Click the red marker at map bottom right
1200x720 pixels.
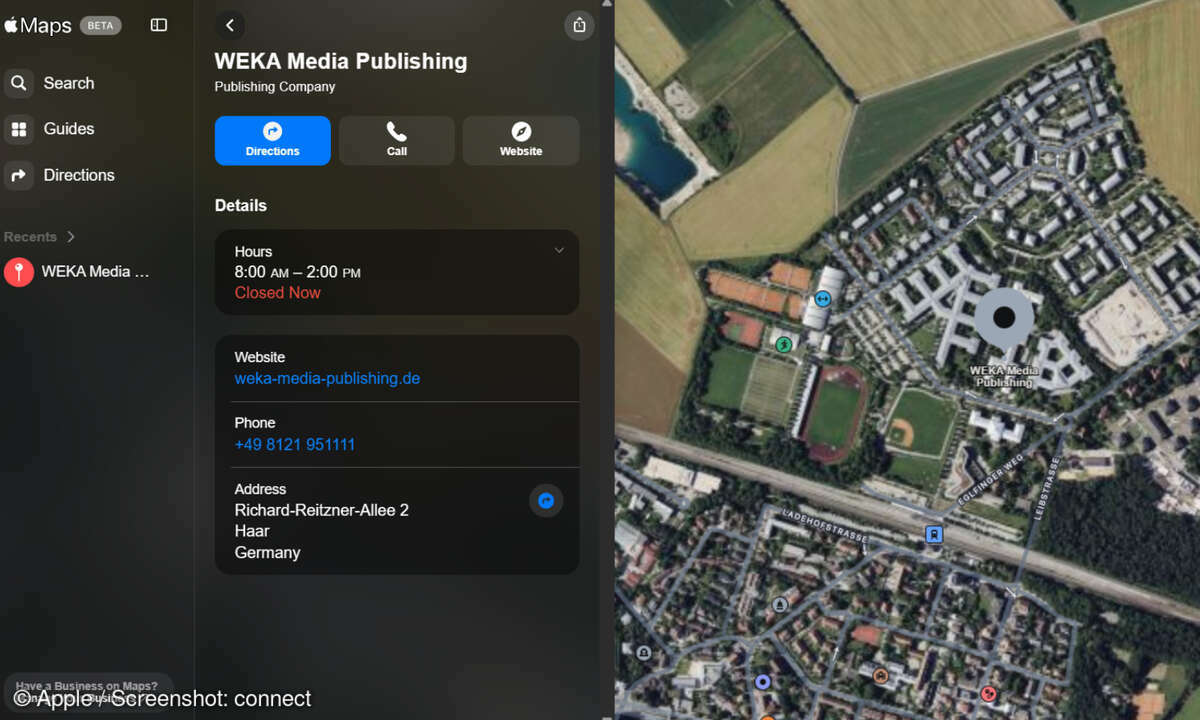pyautogui.click(x=989, y=693)
